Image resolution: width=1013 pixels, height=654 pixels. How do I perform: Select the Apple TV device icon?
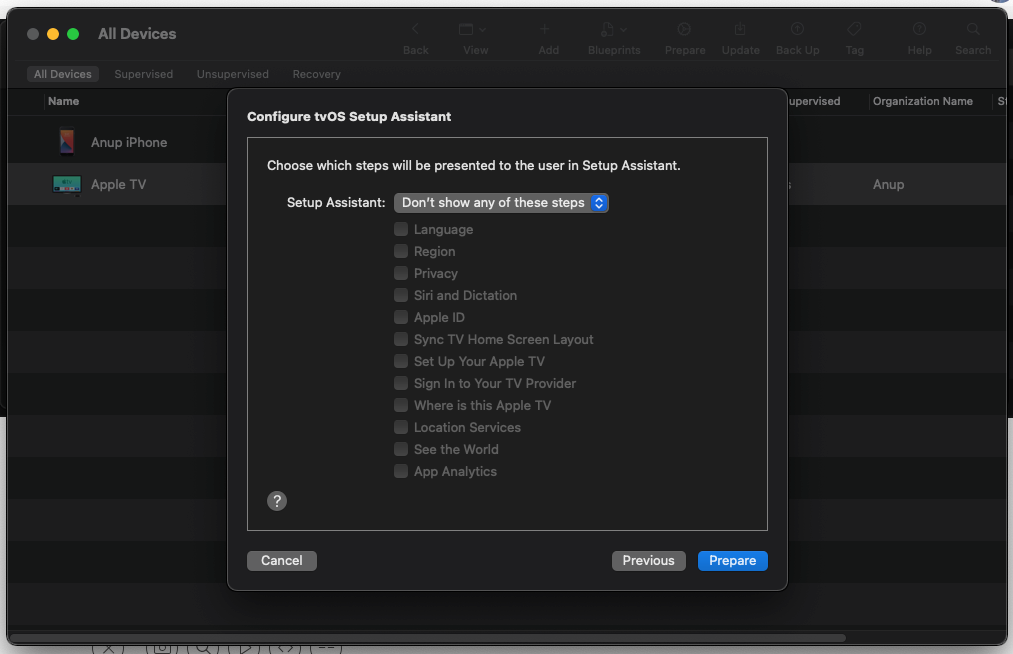tap(67, 185)
